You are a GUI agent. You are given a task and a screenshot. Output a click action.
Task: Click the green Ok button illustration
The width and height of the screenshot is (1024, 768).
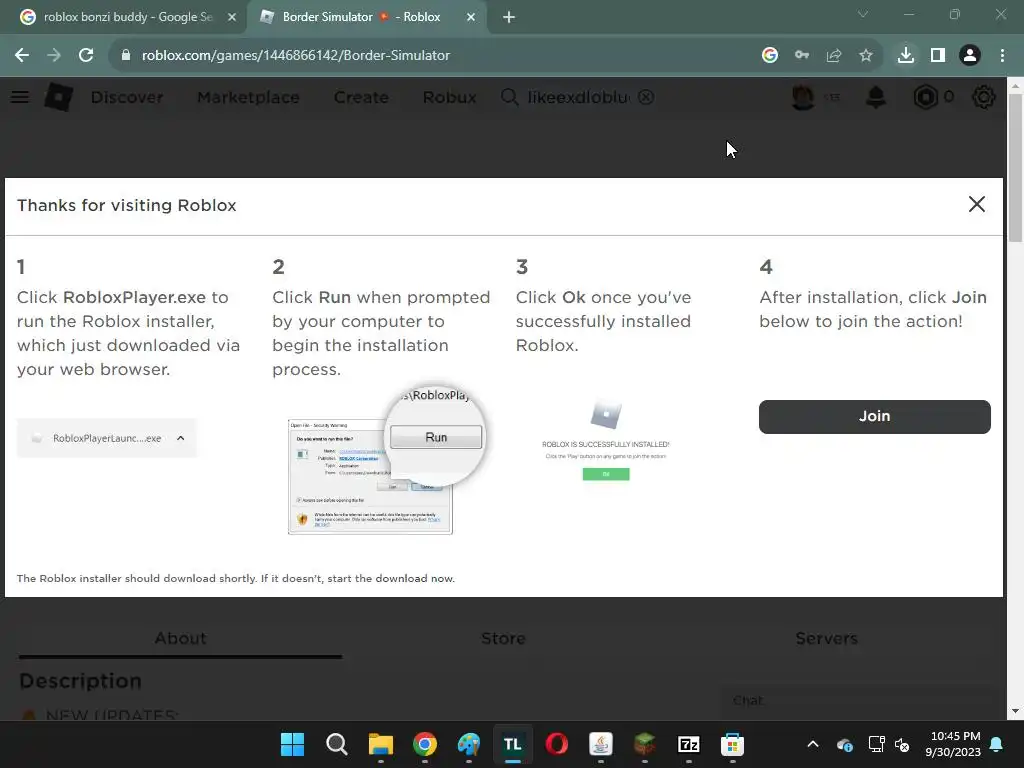(606, 474)
